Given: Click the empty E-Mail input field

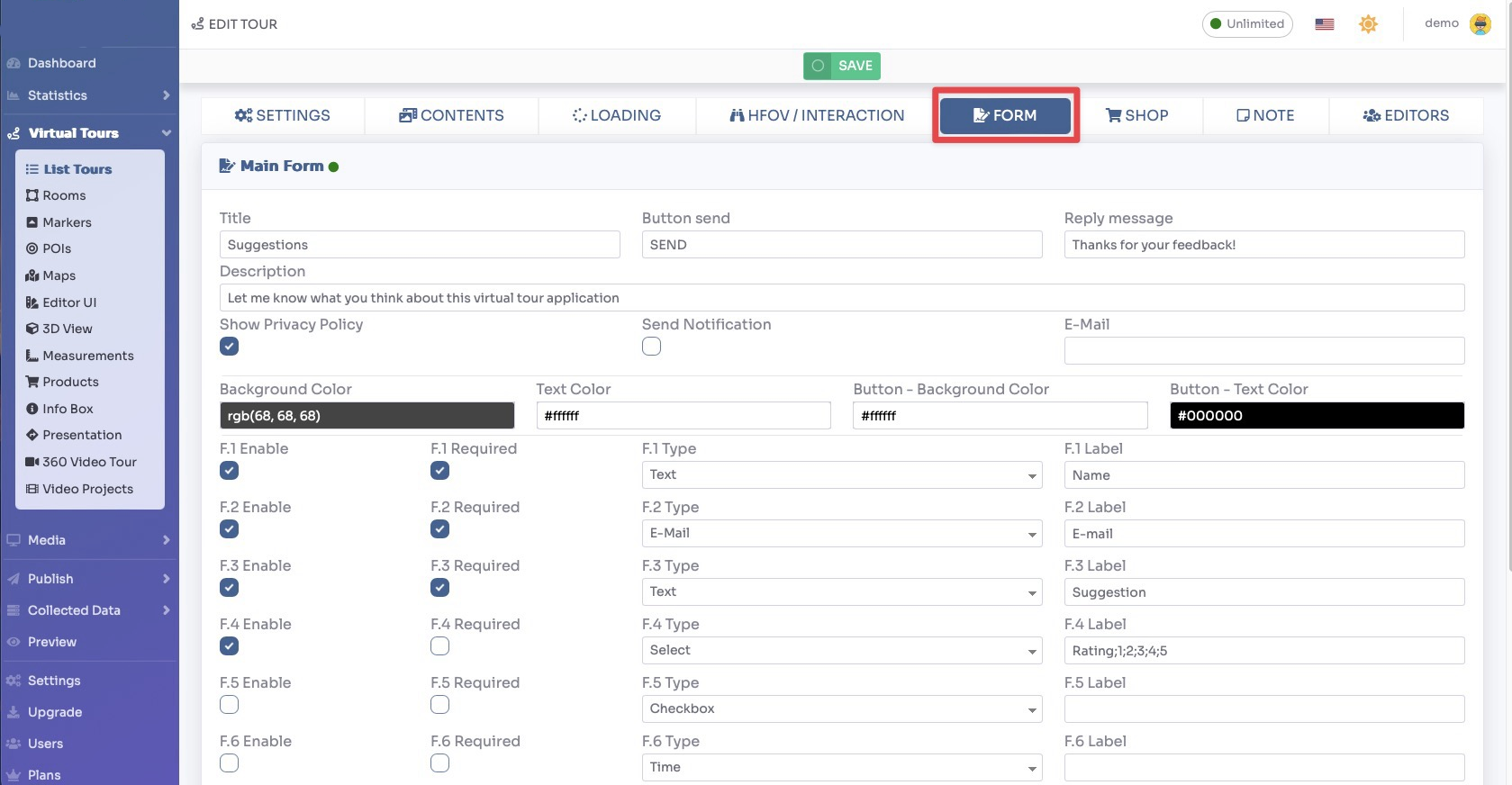Looking at the screenshot, I should point(1264,350).
